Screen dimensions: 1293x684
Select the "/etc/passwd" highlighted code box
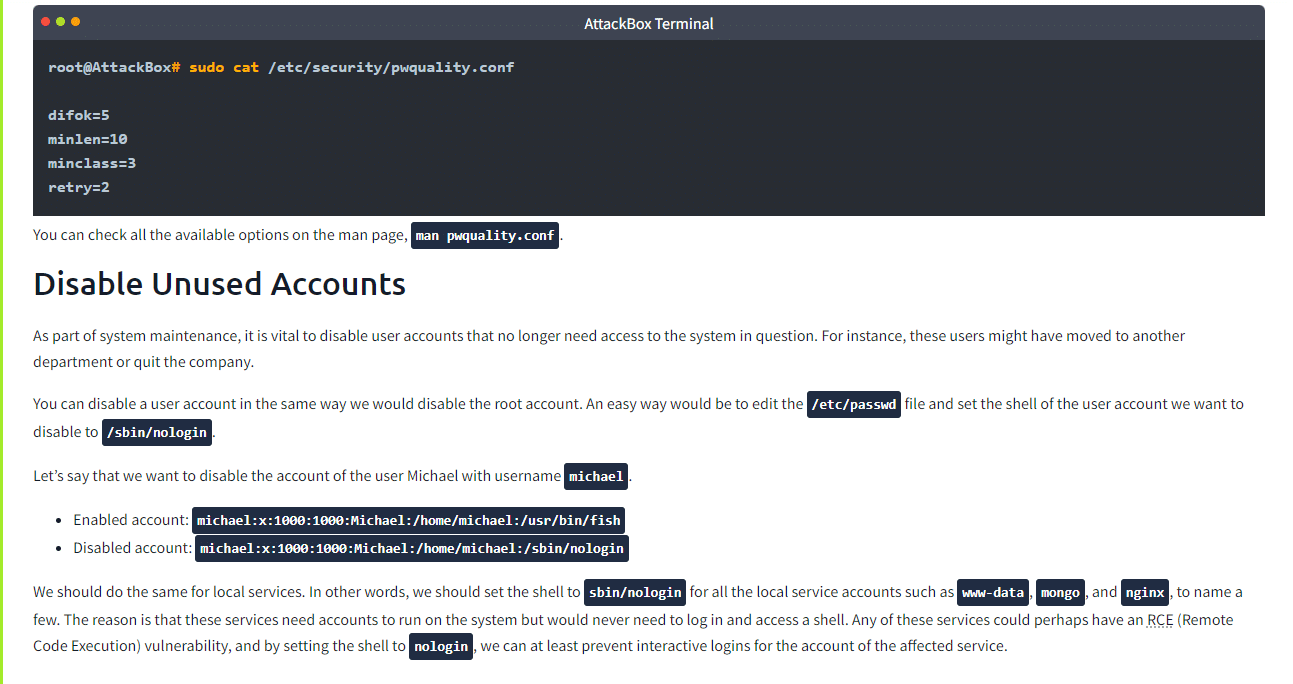point(853,404)
